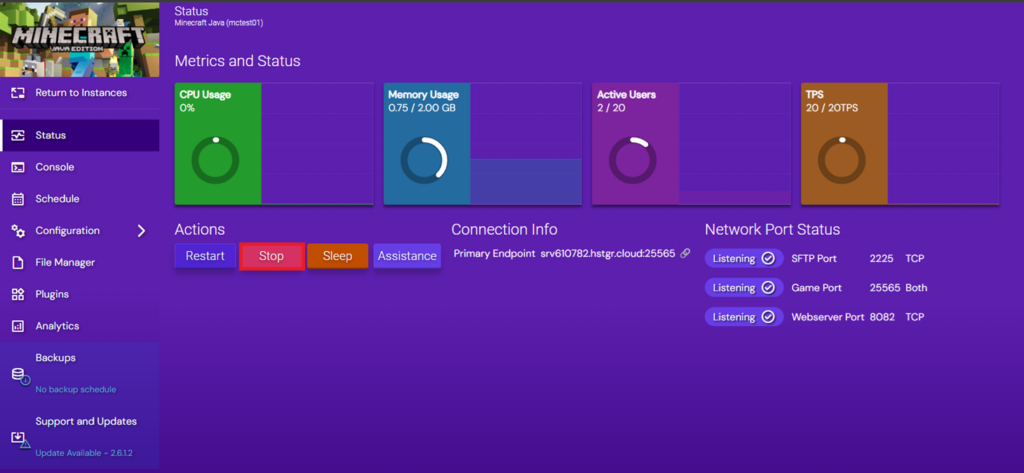Open the Console menu item
The height and width of the screenshot is (473, 1024).
click(80, 167)
